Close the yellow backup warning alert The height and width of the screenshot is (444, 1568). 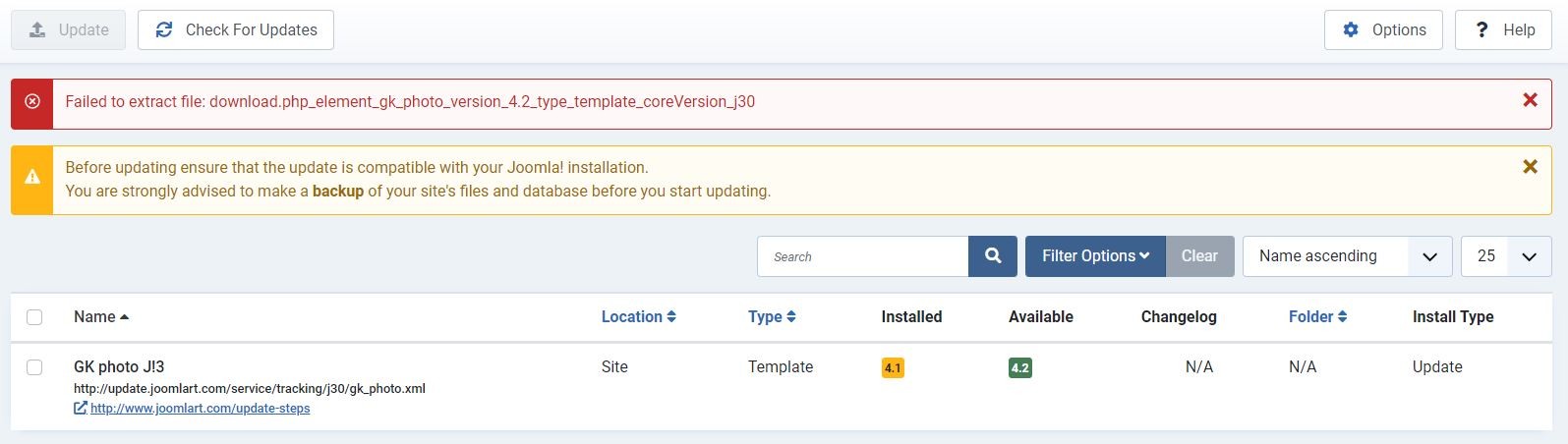(x=1530, y=167)
